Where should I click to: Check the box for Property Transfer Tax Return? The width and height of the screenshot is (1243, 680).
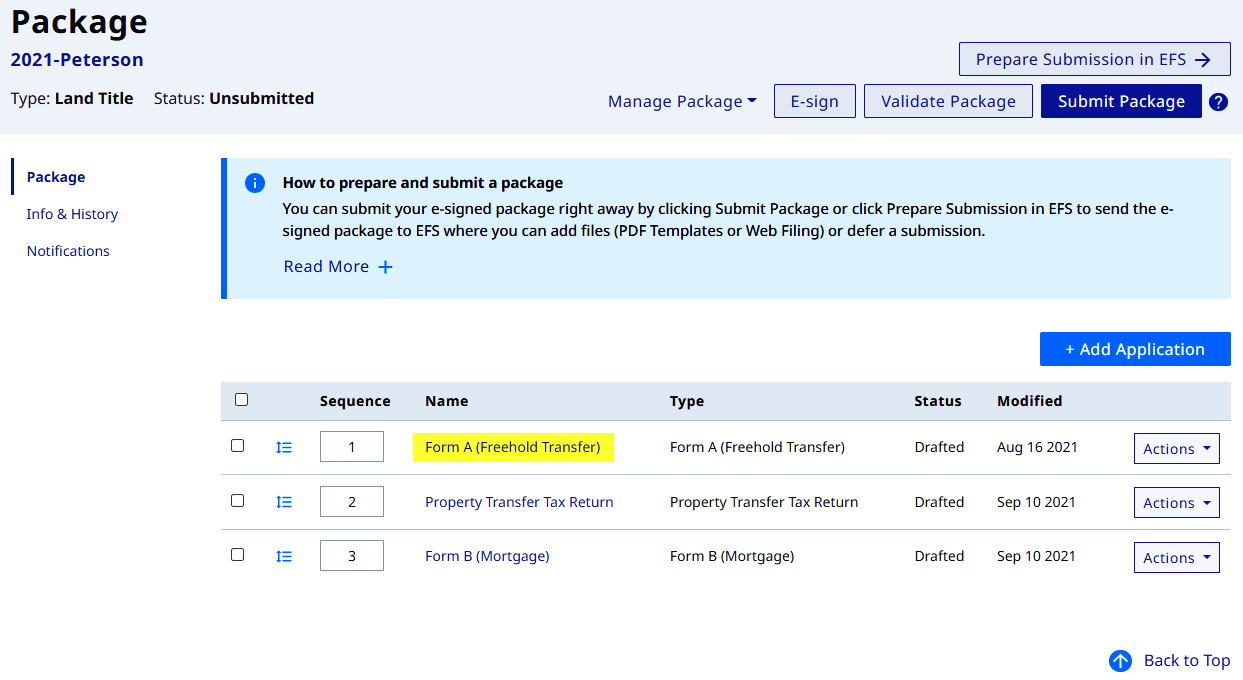237,500
